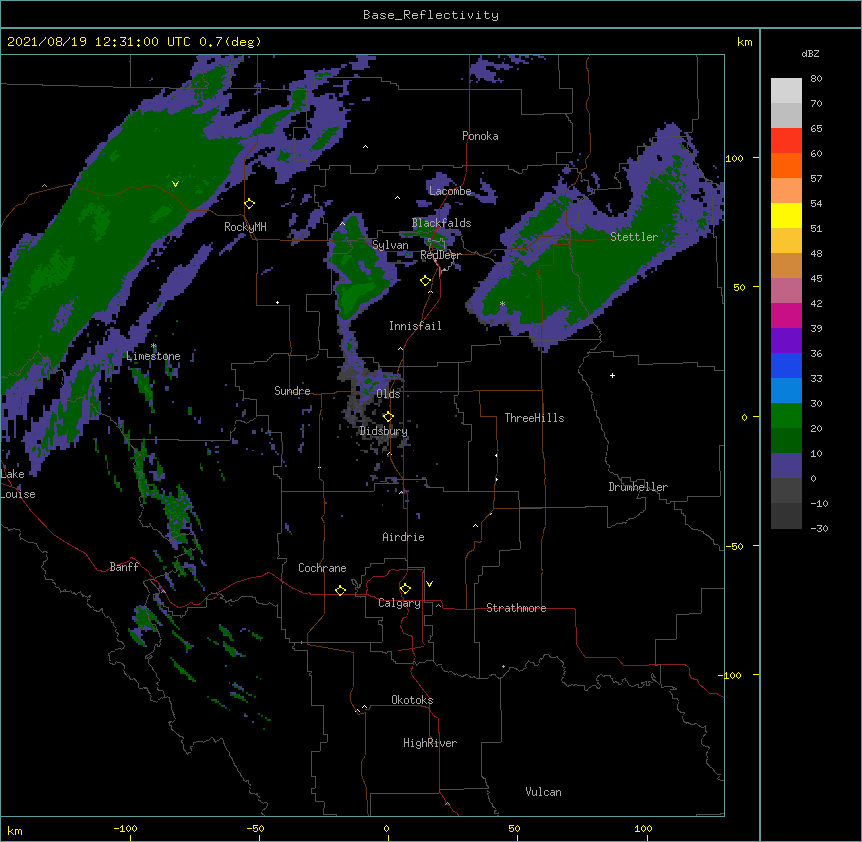
Task: Click the dBZ legend heading
Action: (x=810, y=53)
